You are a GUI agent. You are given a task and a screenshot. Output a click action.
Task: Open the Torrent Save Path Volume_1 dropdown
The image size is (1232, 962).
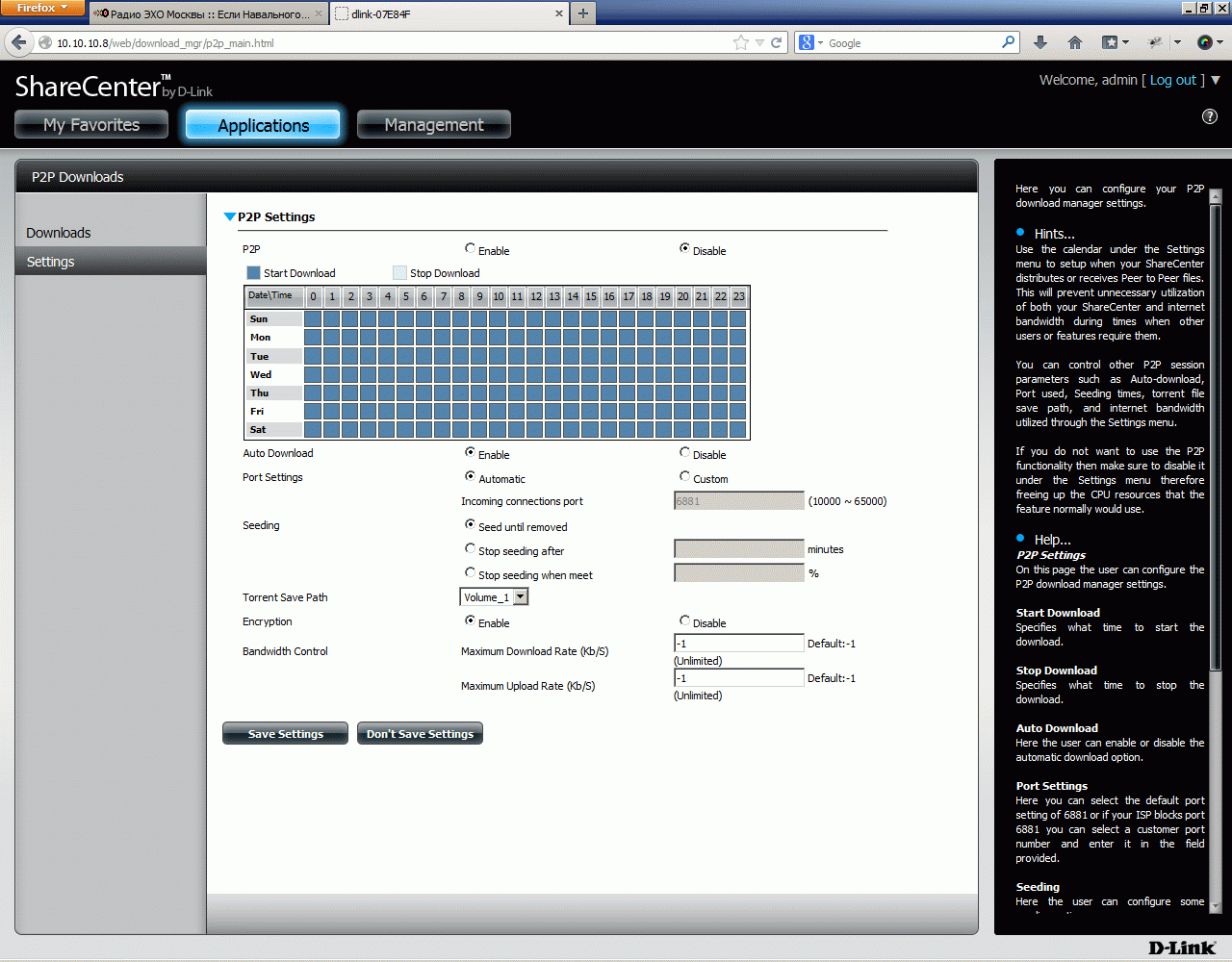tap(495, 597)
